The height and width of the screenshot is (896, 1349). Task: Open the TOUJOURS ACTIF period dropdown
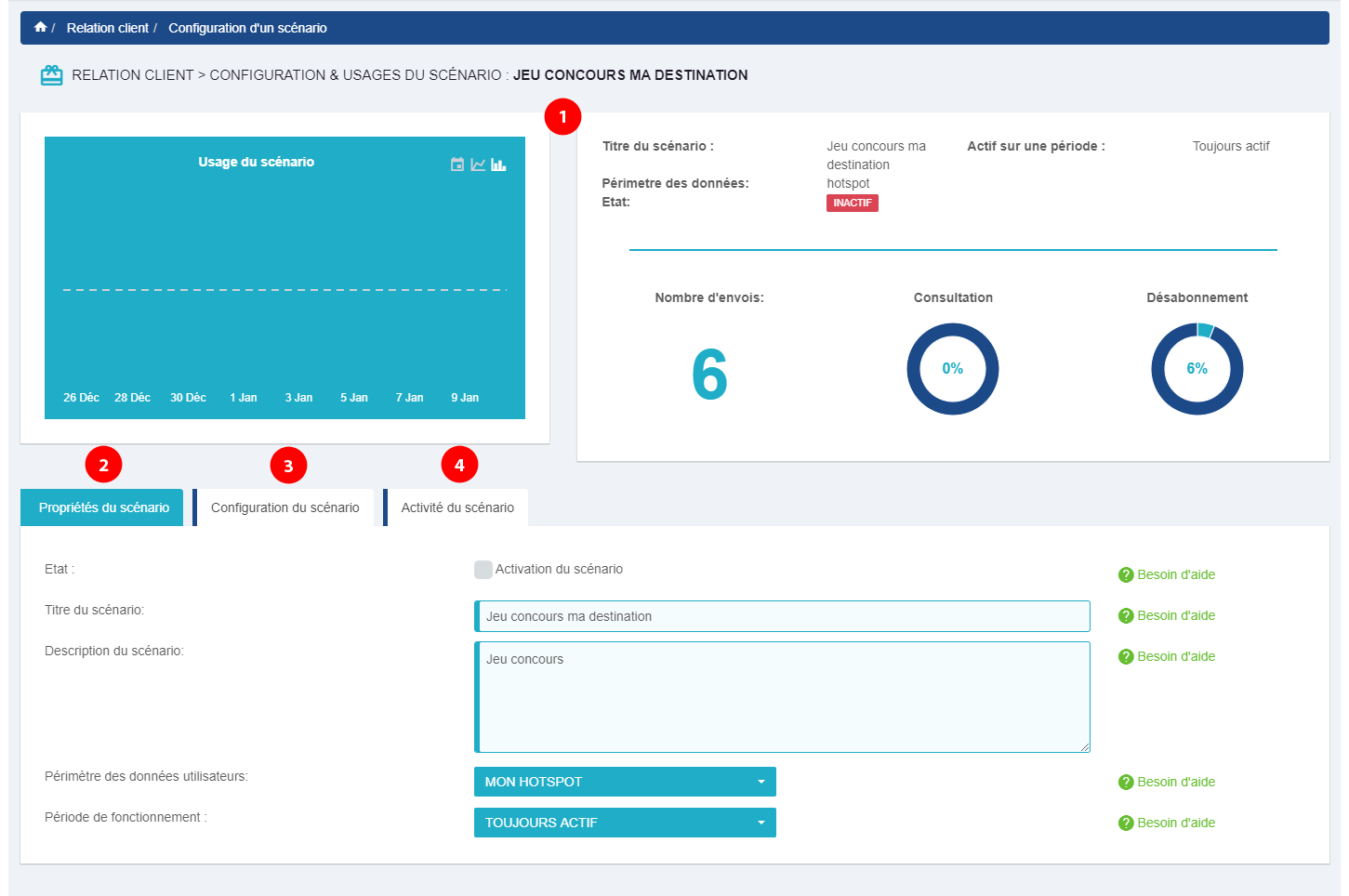[x=625, y=823]
